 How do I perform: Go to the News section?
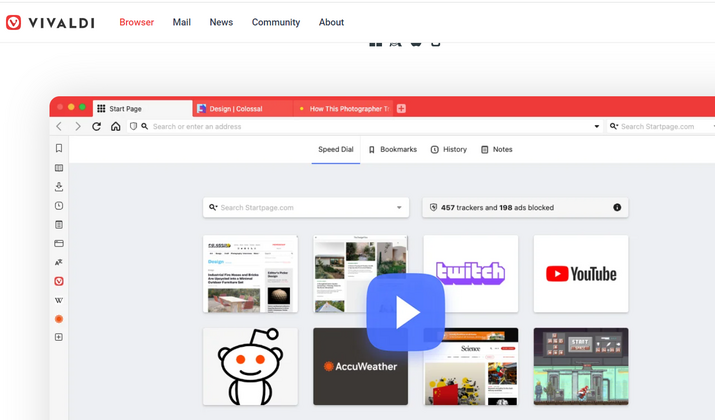221,22
